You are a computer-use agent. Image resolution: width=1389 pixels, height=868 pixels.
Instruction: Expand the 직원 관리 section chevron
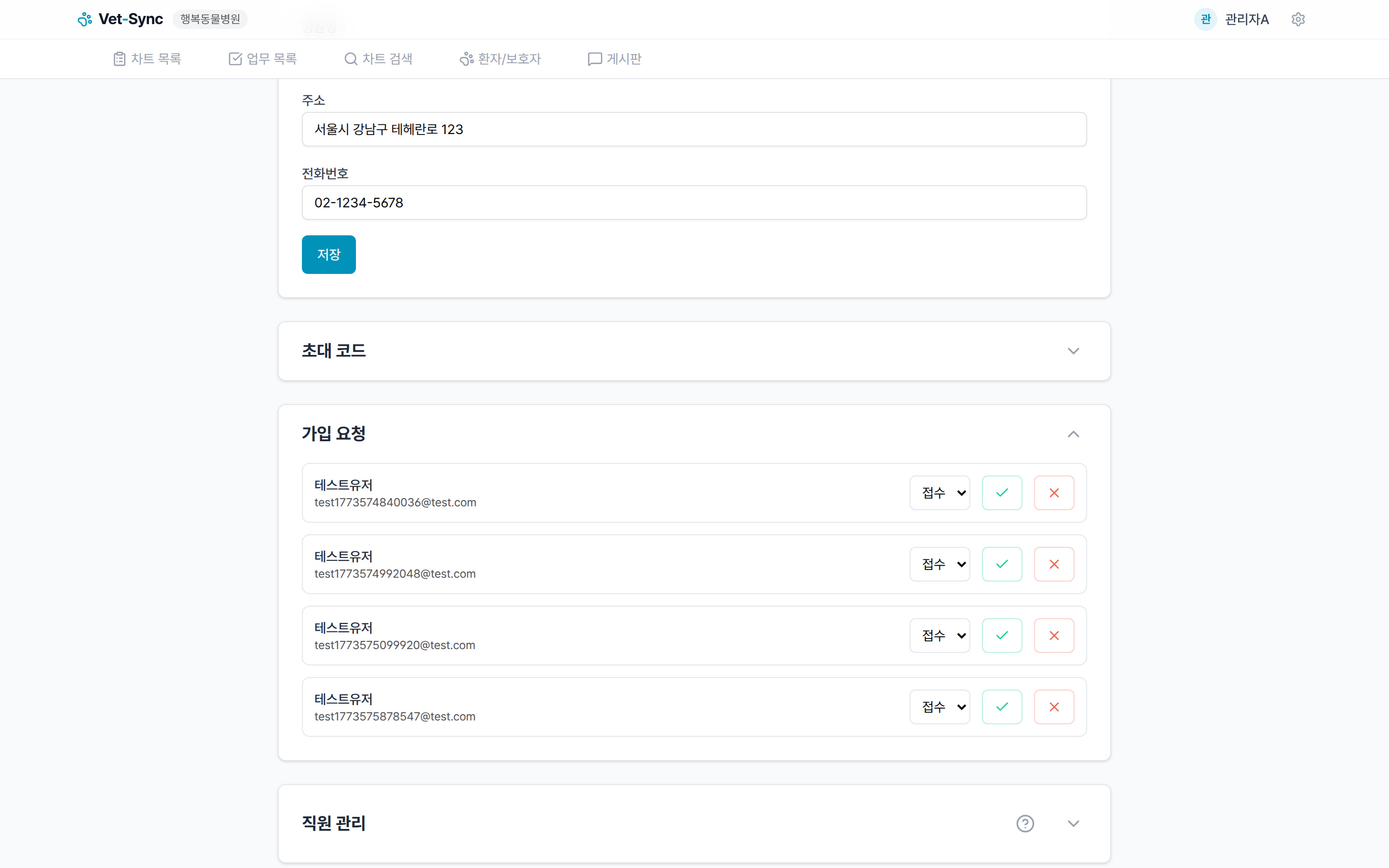[1073, 823]
